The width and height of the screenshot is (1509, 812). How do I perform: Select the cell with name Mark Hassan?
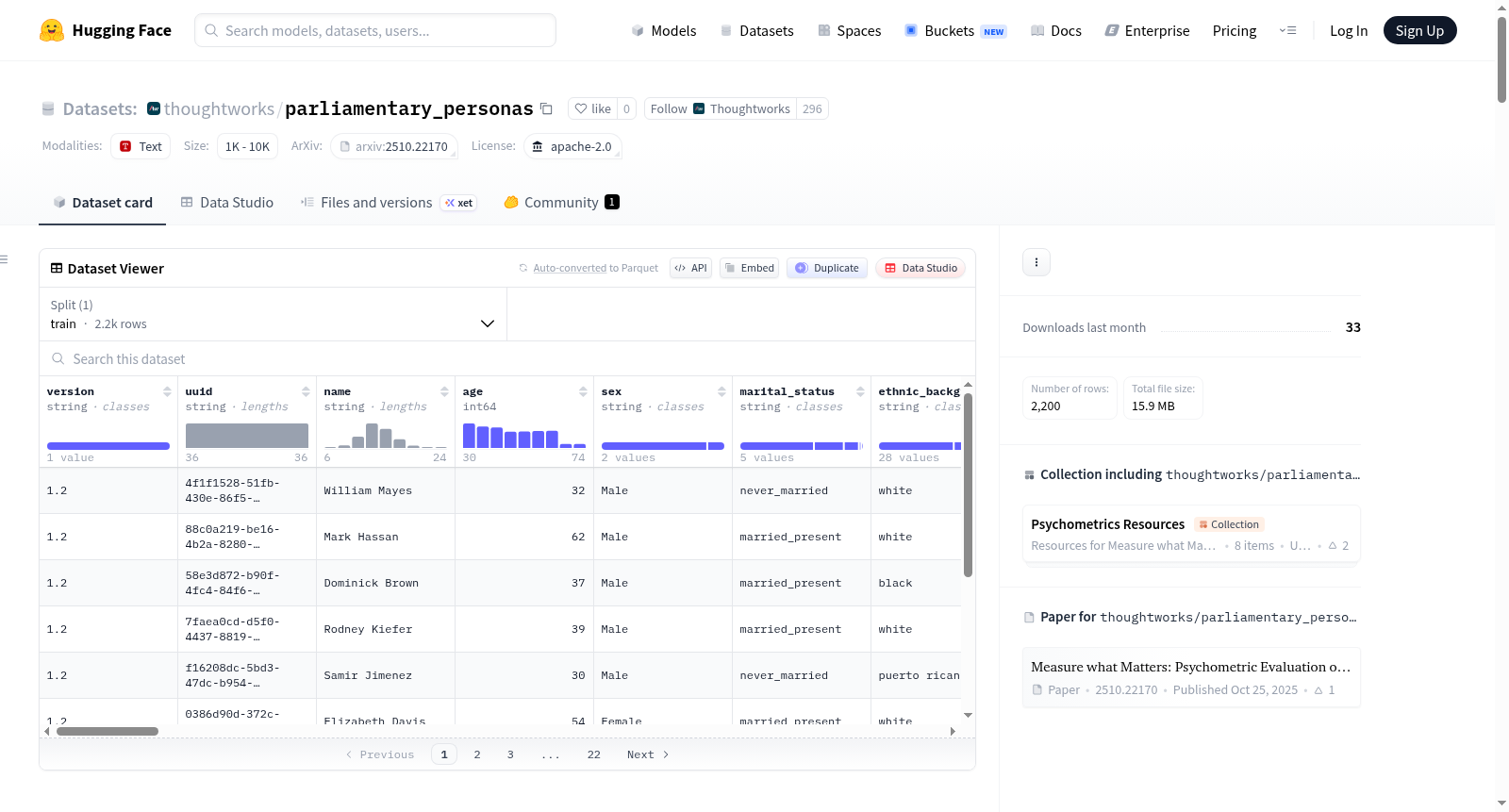pos(386,537)
